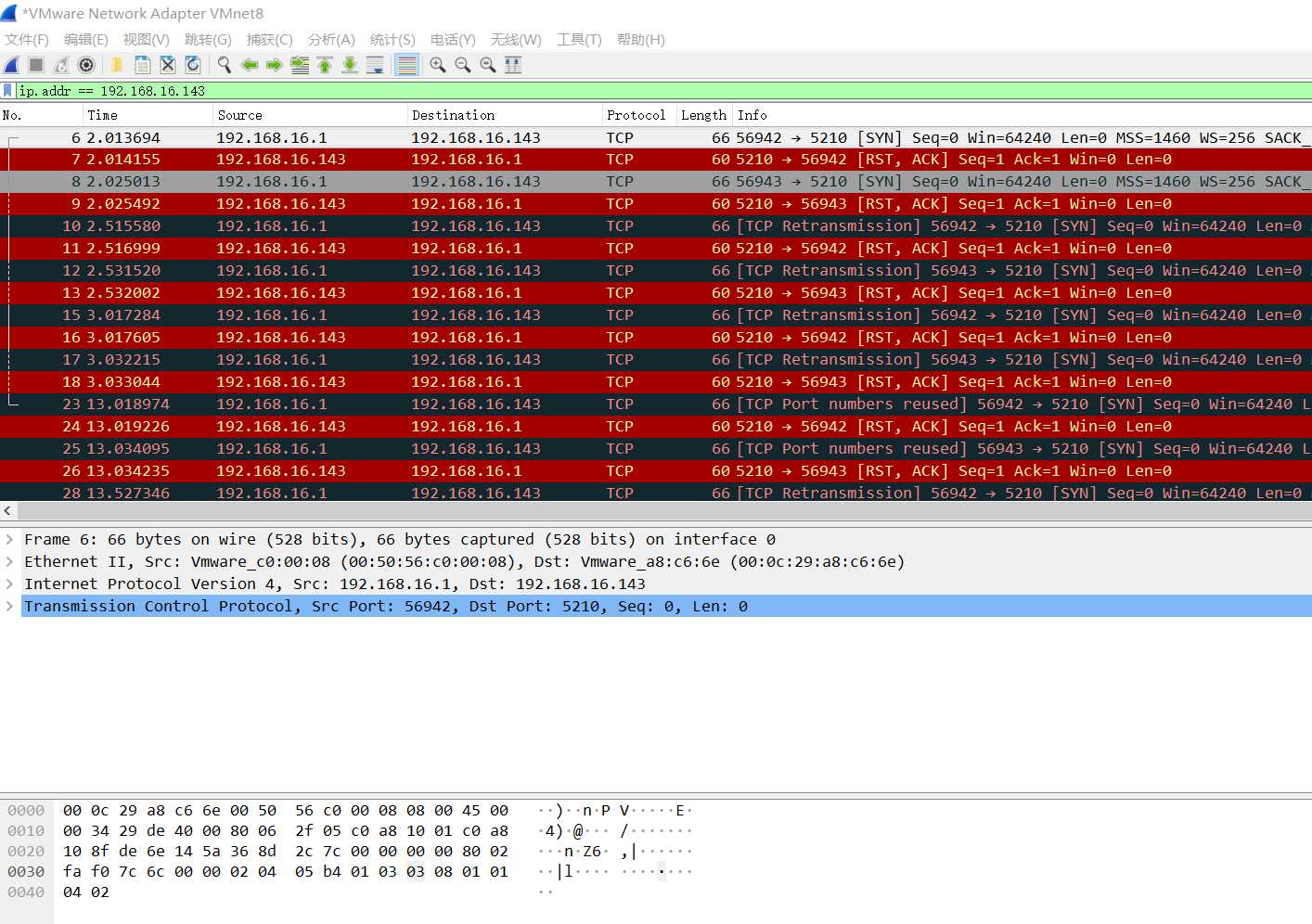Open the 捕获(C) menu
Image resolution: width=1312 pixels, height=924 pixels.
pyautogui.click(x=270, y=40)
